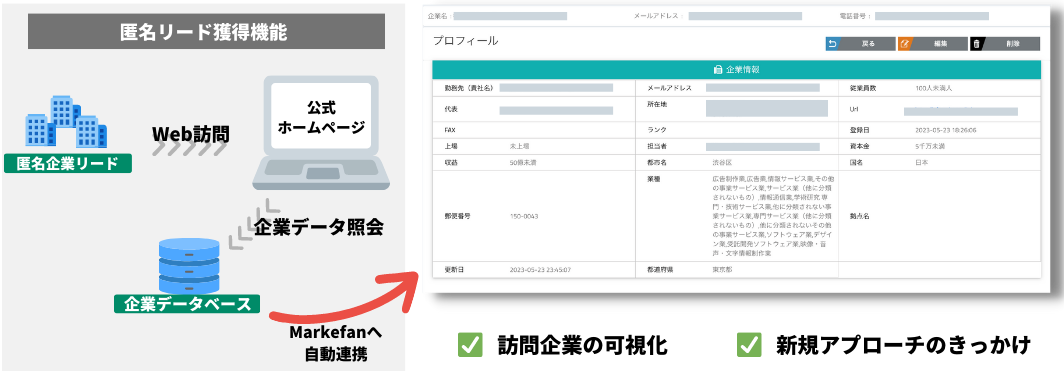Click the 企業情報 section header bar

click(736, 69)
